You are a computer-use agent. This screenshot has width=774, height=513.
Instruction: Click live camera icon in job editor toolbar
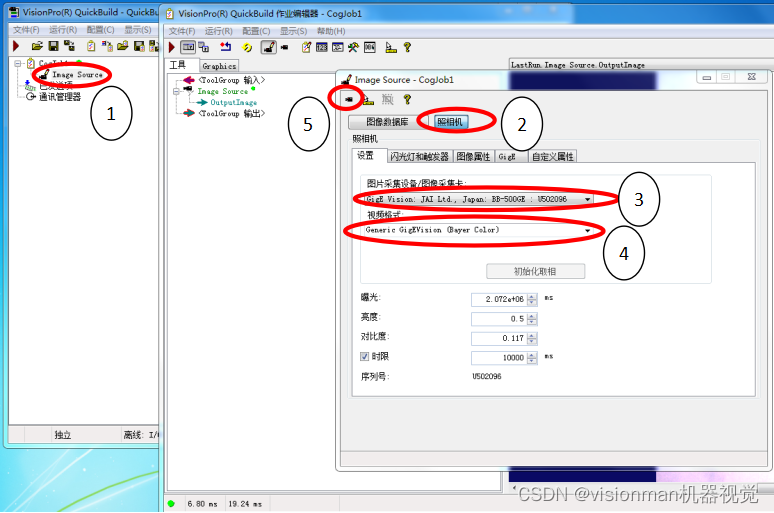pos(284,47)
